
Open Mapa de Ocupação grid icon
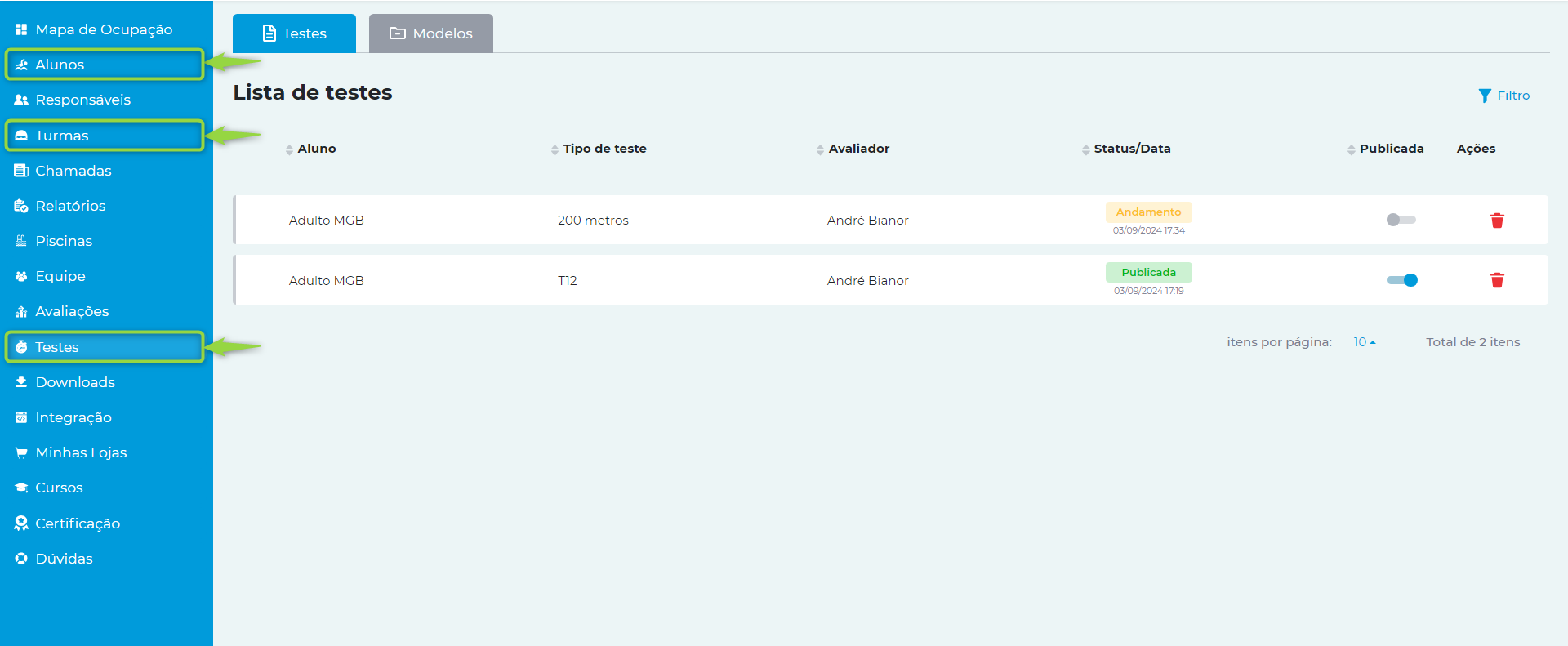tap(21, 29)
